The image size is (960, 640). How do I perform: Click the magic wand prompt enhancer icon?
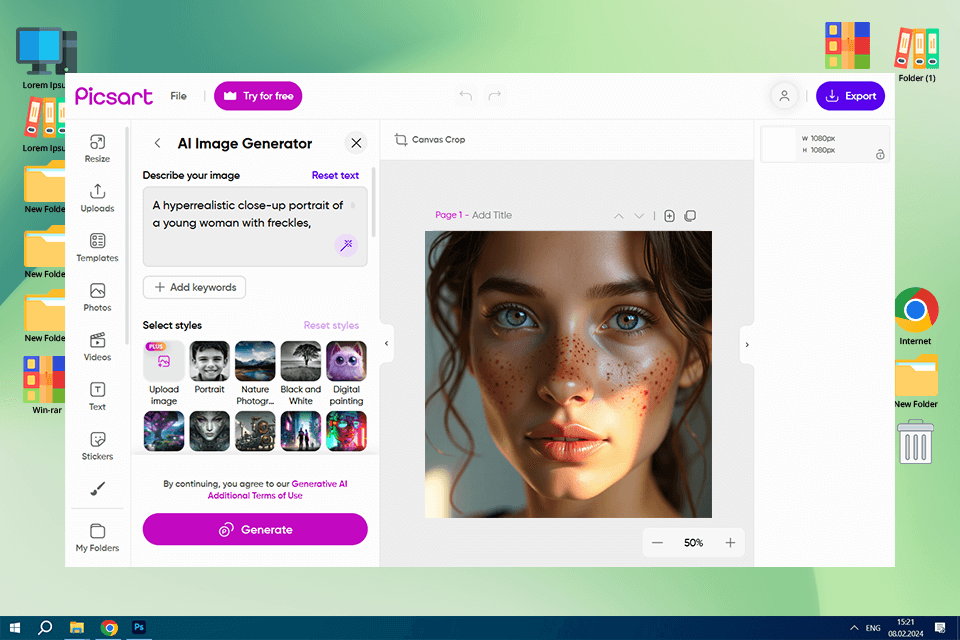click(346, 245)
